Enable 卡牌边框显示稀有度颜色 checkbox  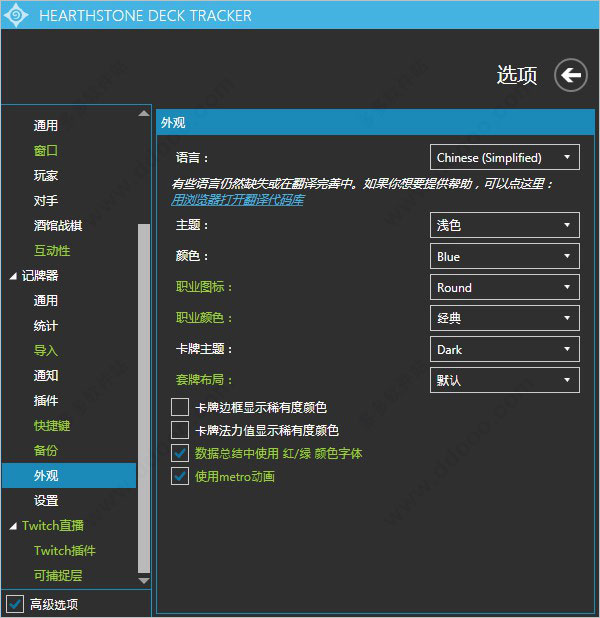(180, 407)
